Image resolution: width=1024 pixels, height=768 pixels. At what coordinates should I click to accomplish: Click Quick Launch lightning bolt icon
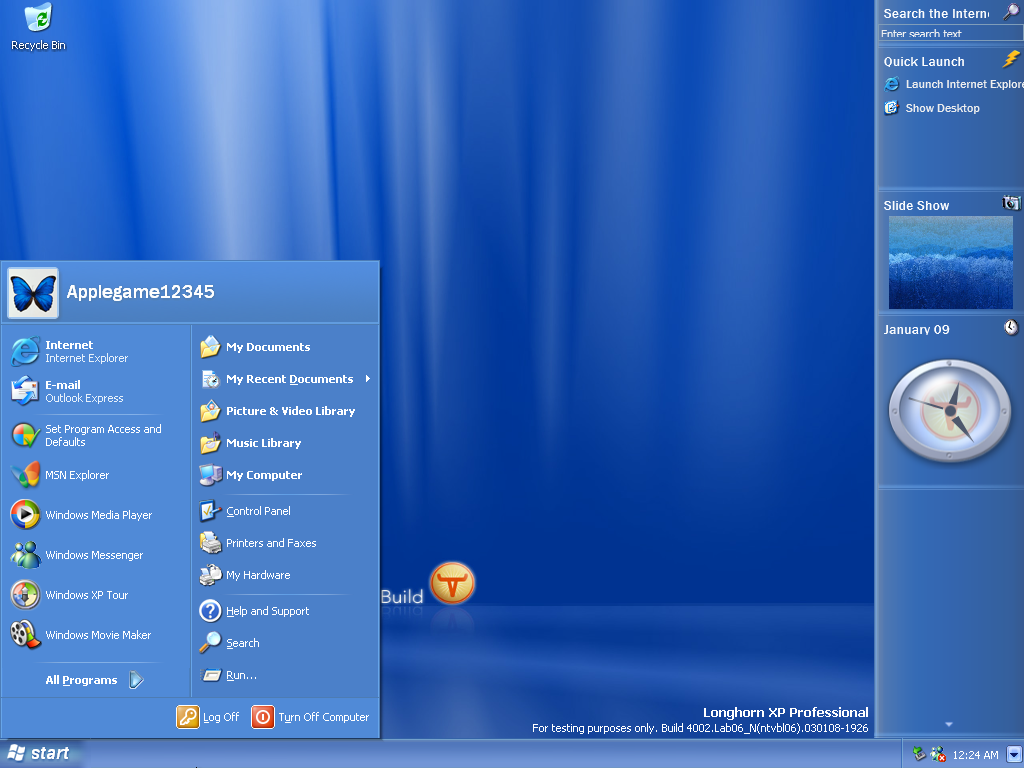click(x=1011, y=59)
